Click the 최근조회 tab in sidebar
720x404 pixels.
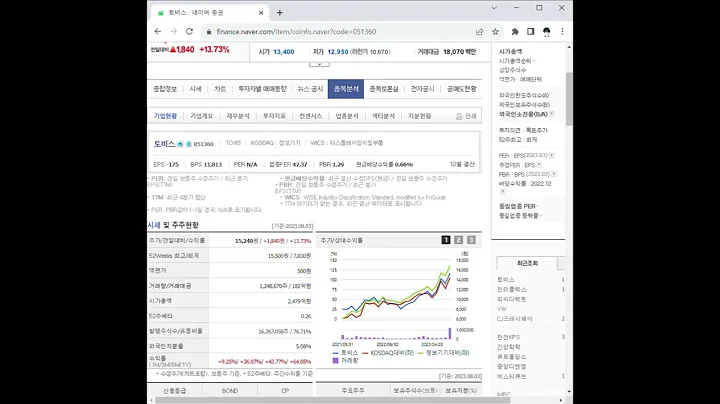click(527, 264)
